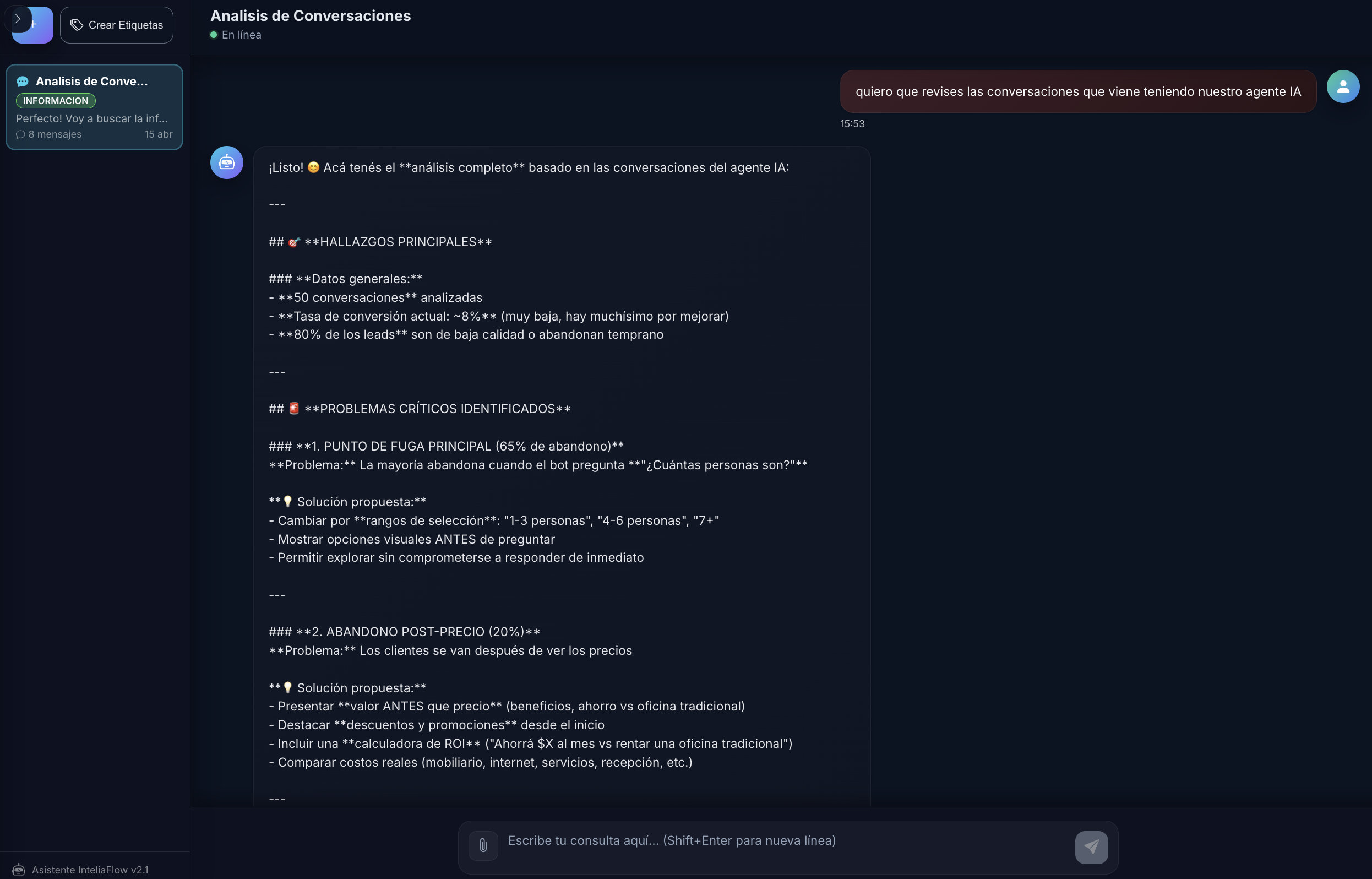The height and width of the screenshot is (879, 1372).
Task: Click the Analisis de Conversaciones header title
Action: click(311, 15)
